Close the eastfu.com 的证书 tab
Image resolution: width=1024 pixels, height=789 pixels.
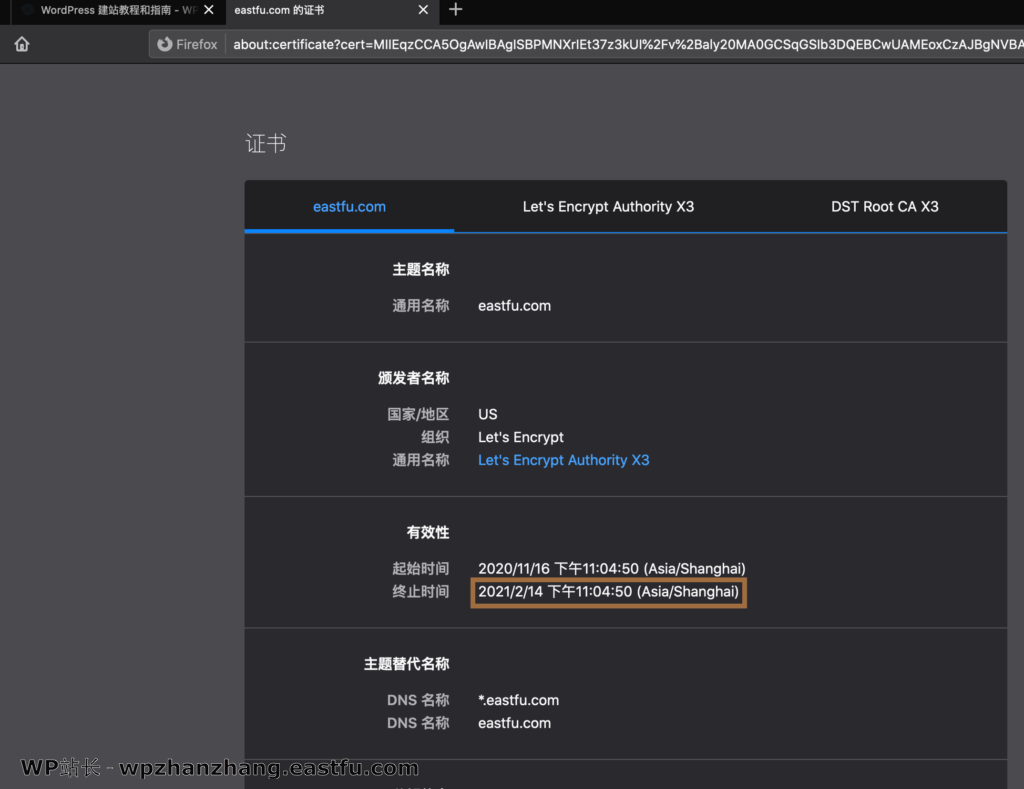pyautogui.click(x=423, y=10)
